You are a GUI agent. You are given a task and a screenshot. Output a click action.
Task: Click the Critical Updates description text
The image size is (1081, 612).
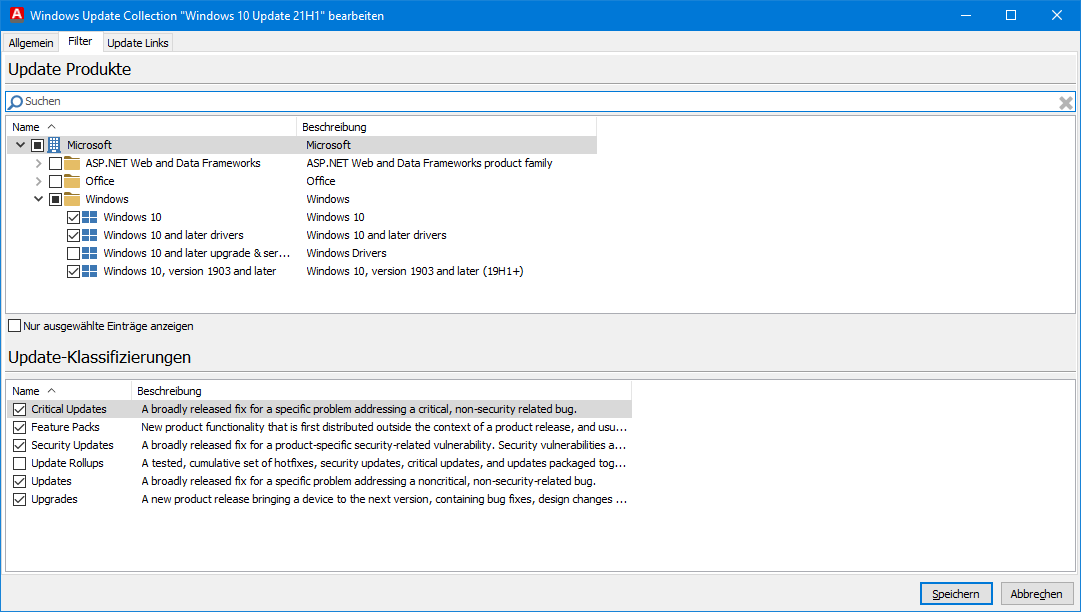click(359, 409)
